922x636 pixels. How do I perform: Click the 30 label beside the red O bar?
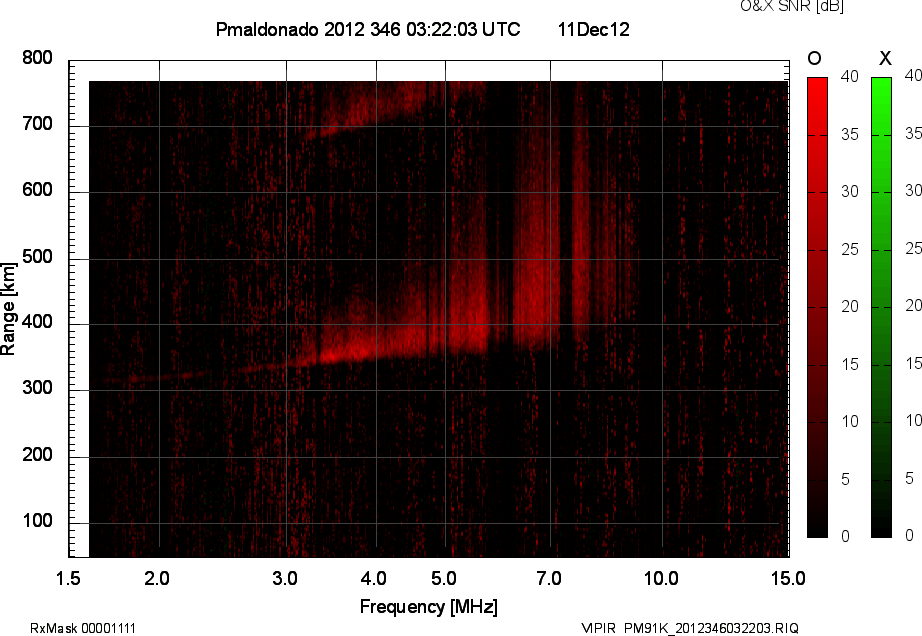pyautogui.click(x=850, y=192)
